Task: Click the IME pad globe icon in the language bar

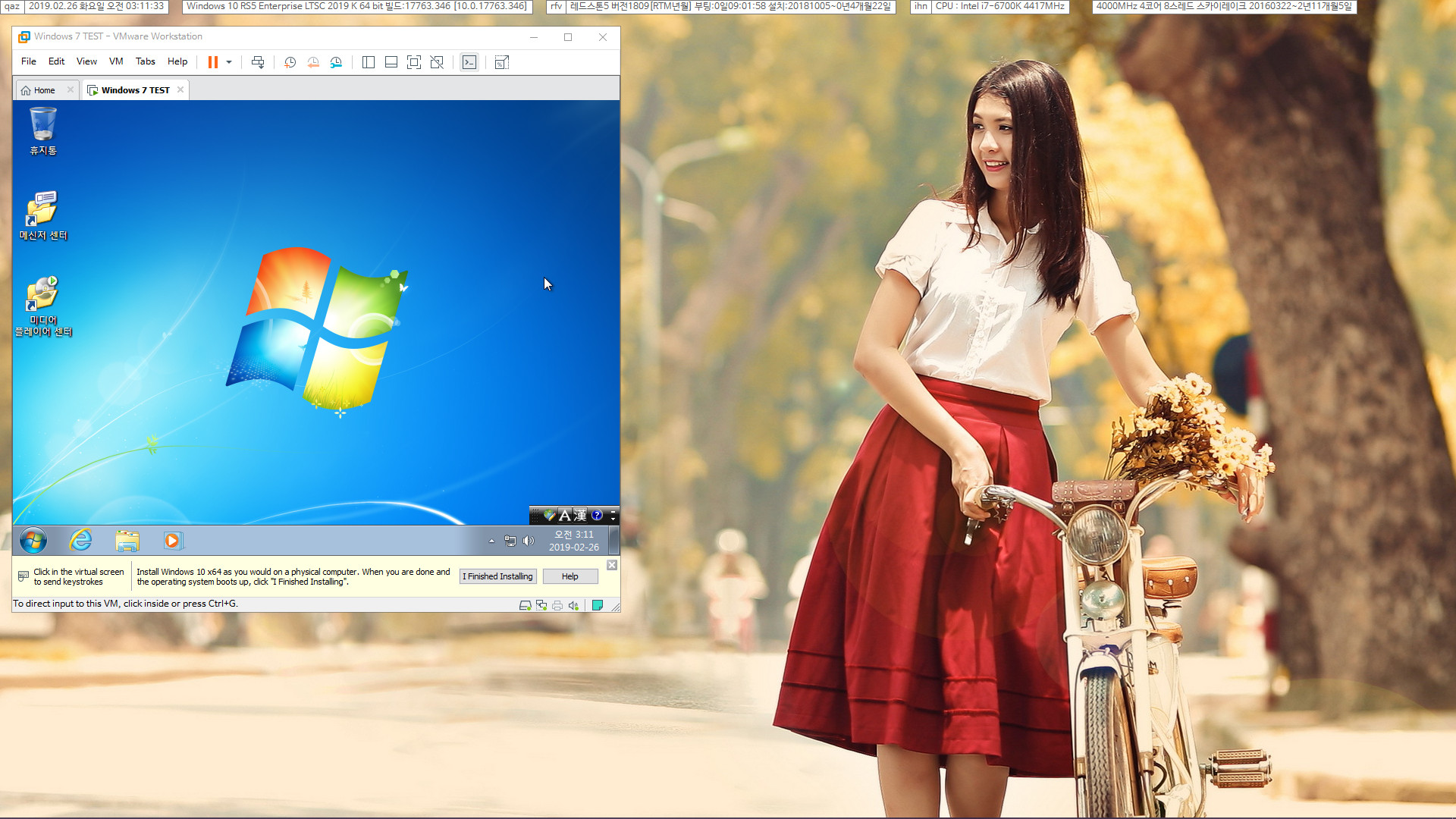Action: coord(549,516)
